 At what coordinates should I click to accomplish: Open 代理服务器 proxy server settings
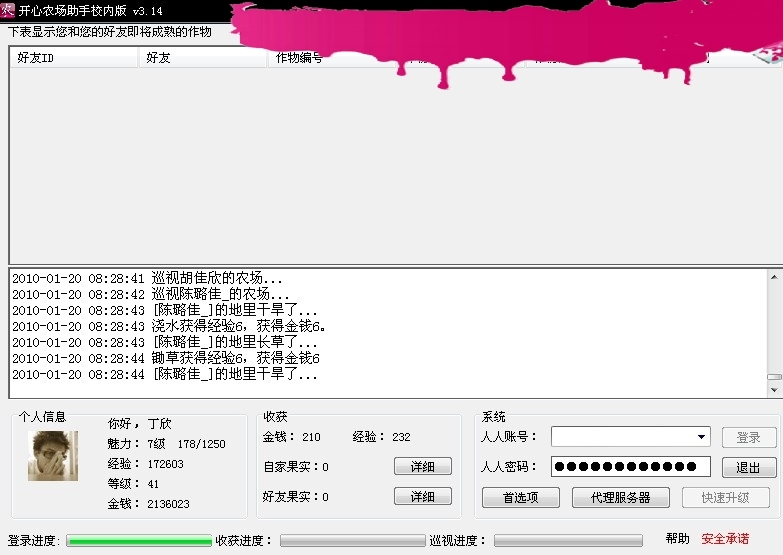(x=620, y=497)
